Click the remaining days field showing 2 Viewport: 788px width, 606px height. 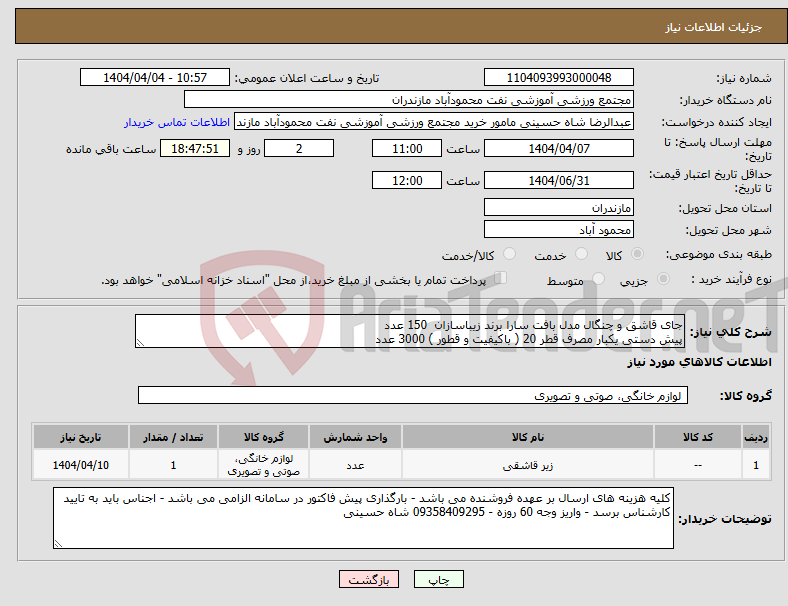pyautogui.click(x=299, y=148)
